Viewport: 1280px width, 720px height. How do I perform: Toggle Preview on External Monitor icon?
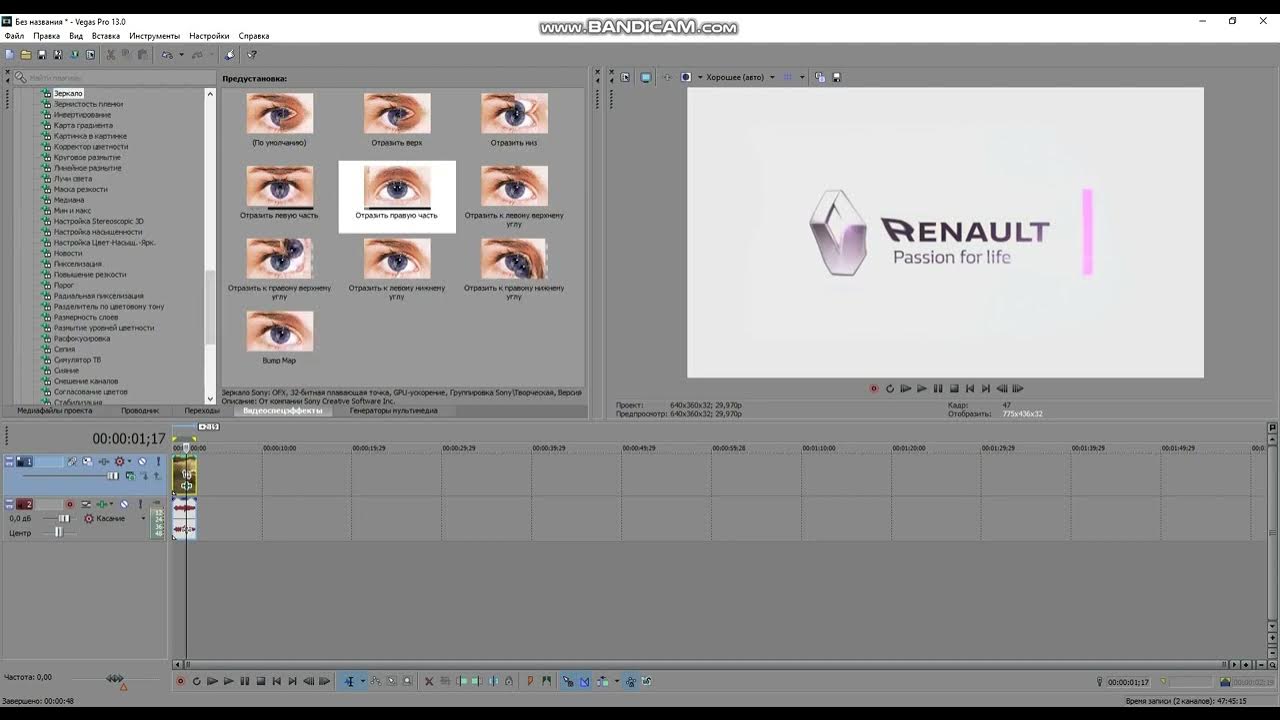click(646, 77)
